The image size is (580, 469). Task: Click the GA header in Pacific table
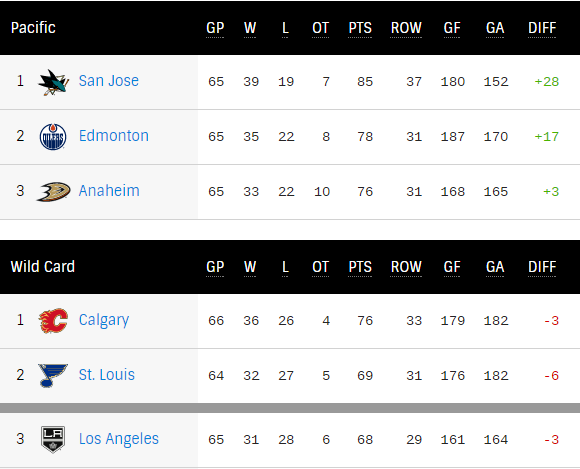point(495,28)
